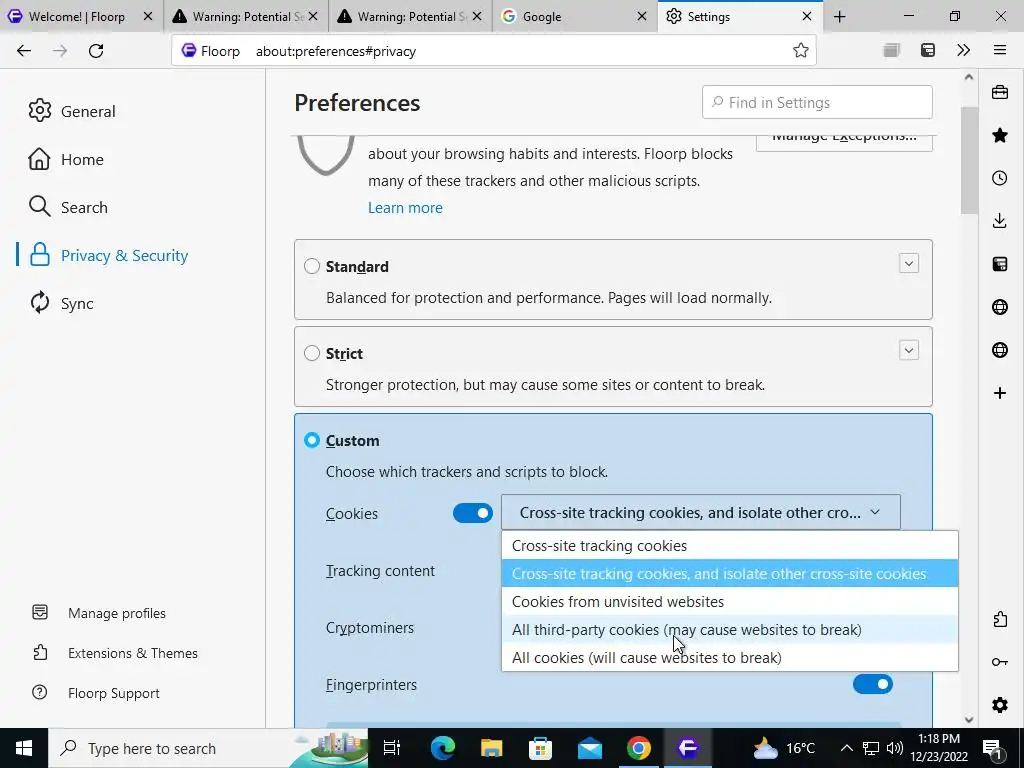The height and width of the screenshot is (768, 1024).
Task: Click the Learn more link
Action: click(405, 208)
